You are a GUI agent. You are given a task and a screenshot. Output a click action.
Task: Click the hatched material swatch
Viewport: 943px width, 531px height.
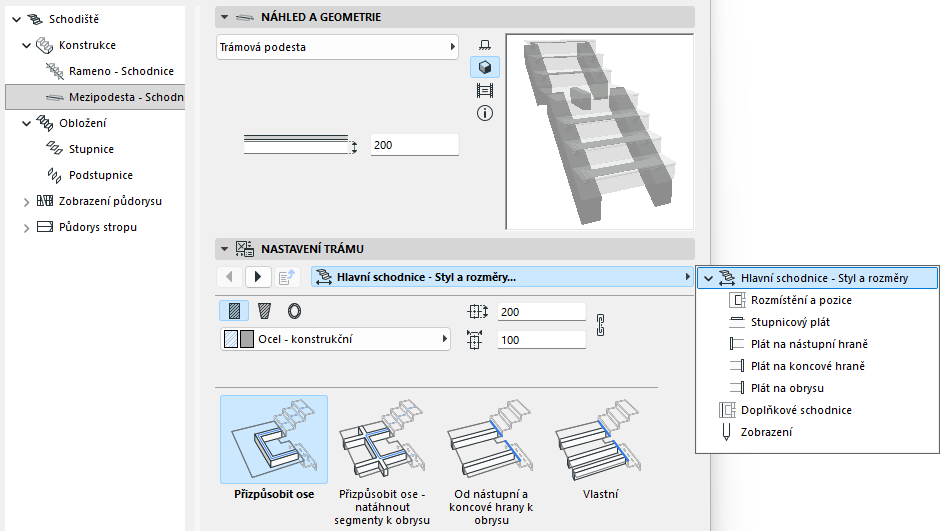point(231,339)
